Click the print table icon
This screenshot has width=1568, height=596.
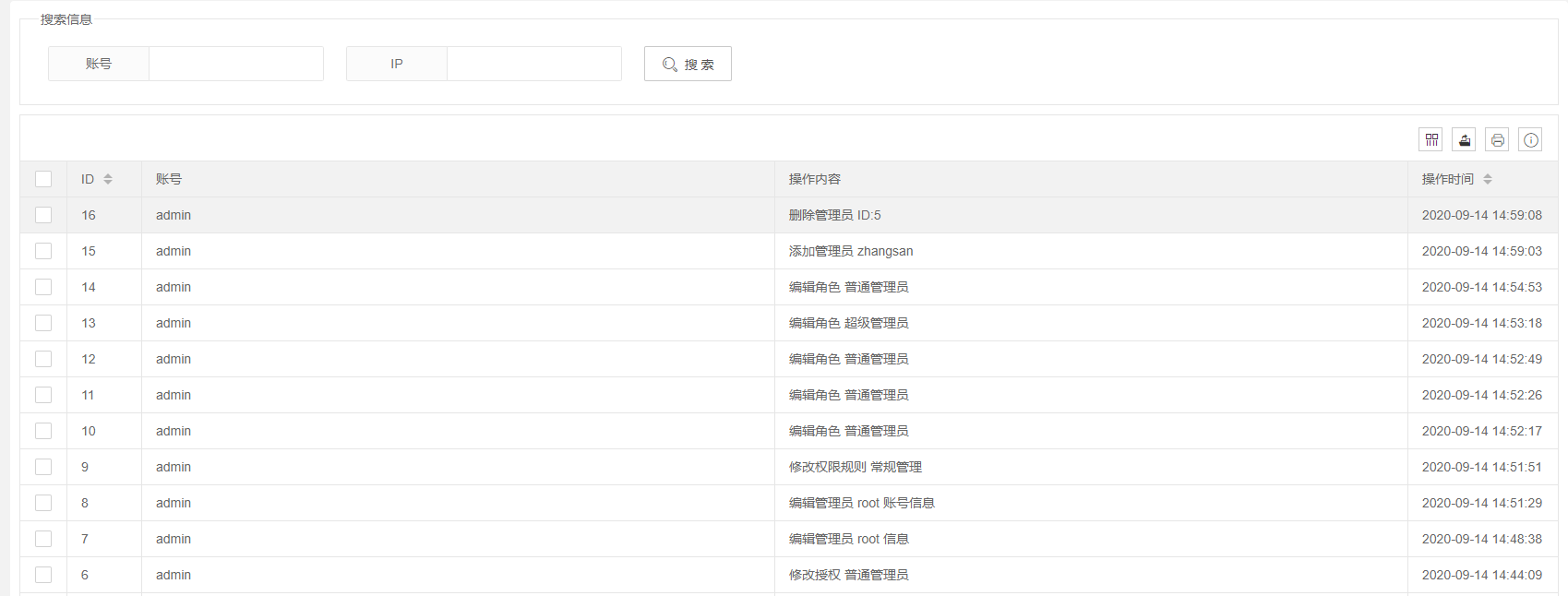tap(1497, 140)
